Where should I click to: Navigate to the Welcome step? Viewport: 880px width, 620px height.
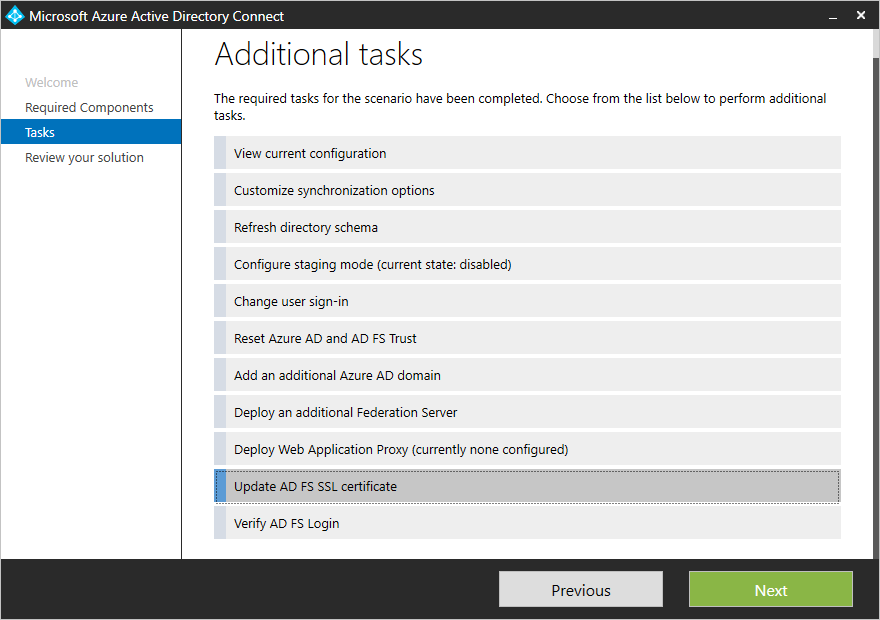click(52, 82)
